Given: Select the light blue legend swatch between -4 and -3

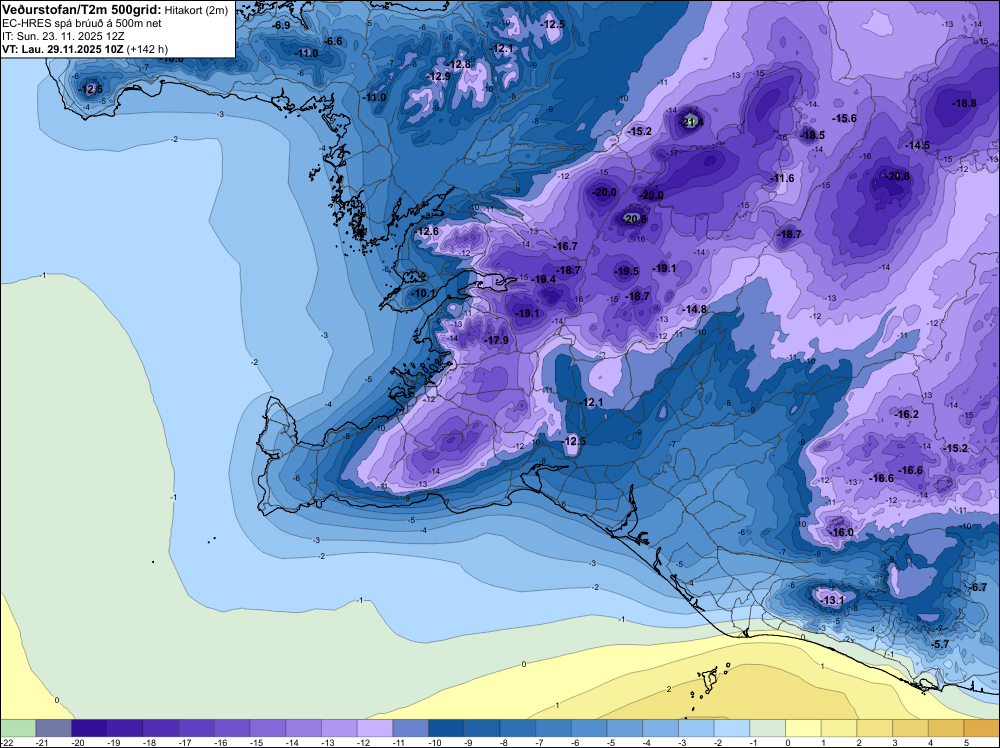Looking at the screenshot, I should 661,728.
